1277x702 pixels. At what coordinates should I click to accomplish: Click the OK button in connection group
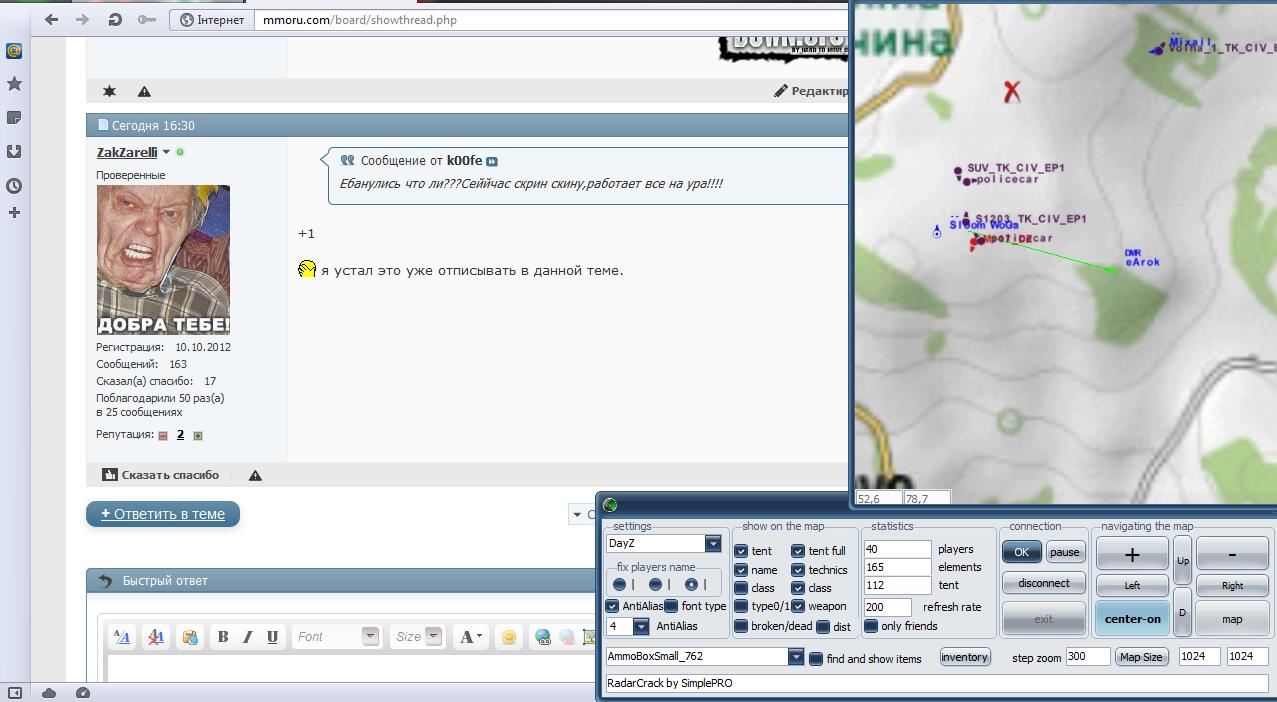pos(1021,551)
